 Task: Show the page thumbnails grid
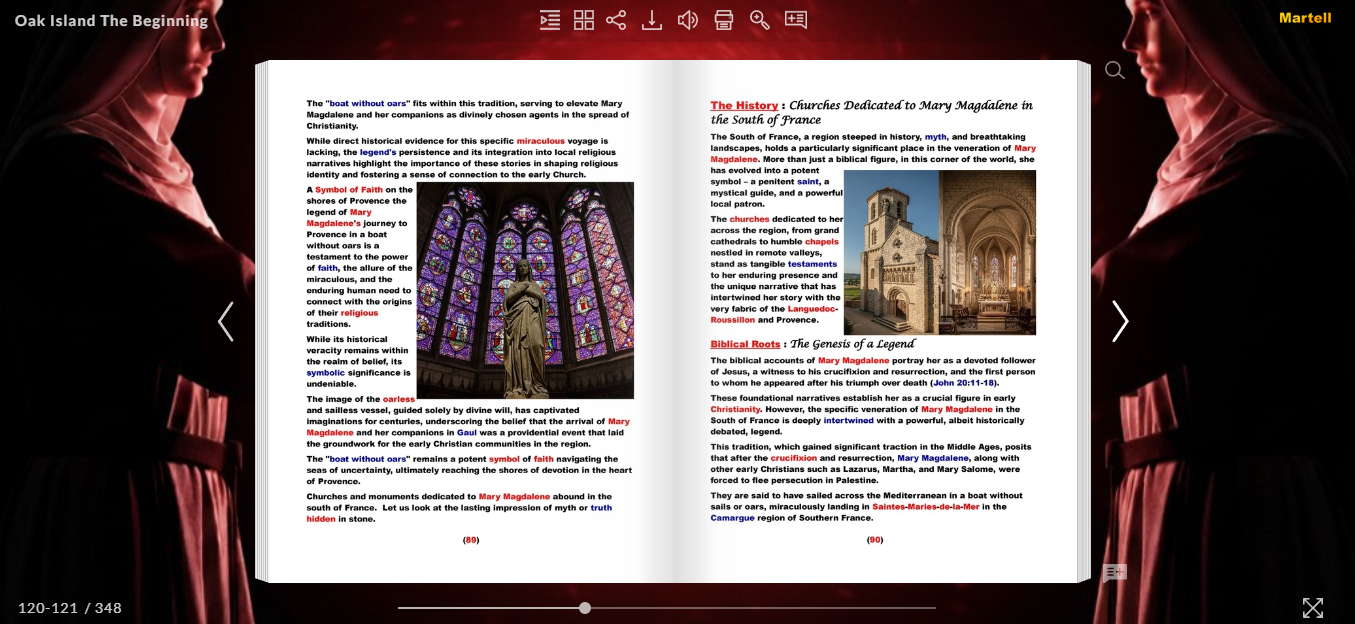[584, 20]
